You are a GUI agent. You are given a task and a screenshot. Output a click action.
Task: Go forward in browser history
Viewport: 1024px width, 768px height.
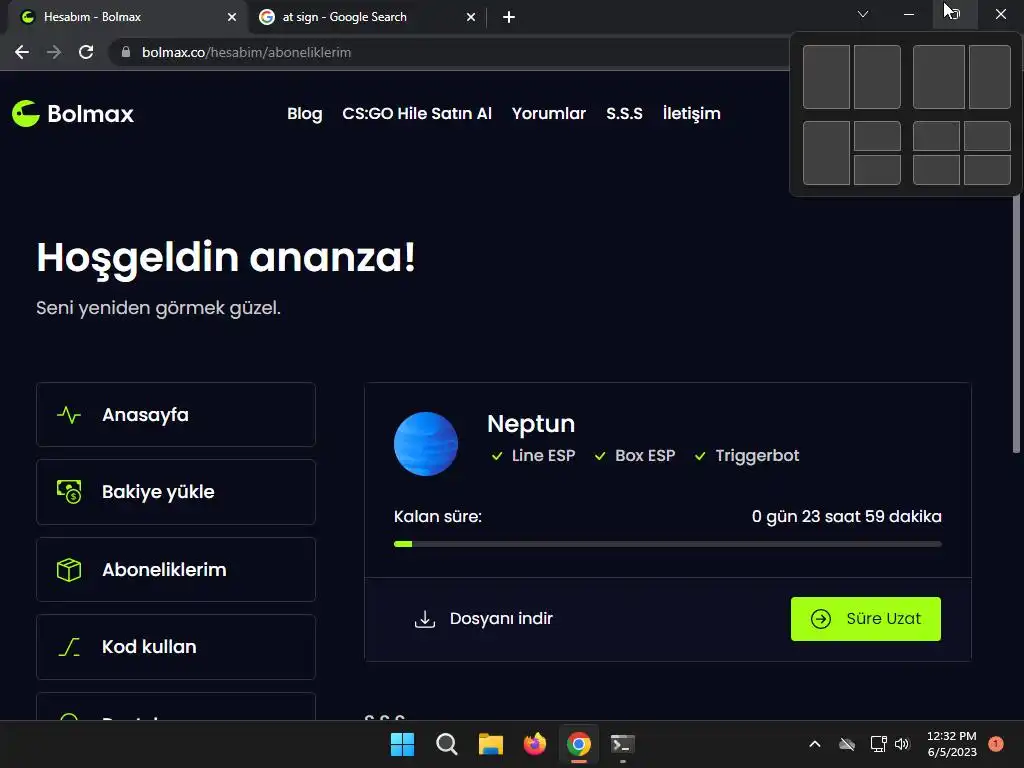tap(54, 52)
